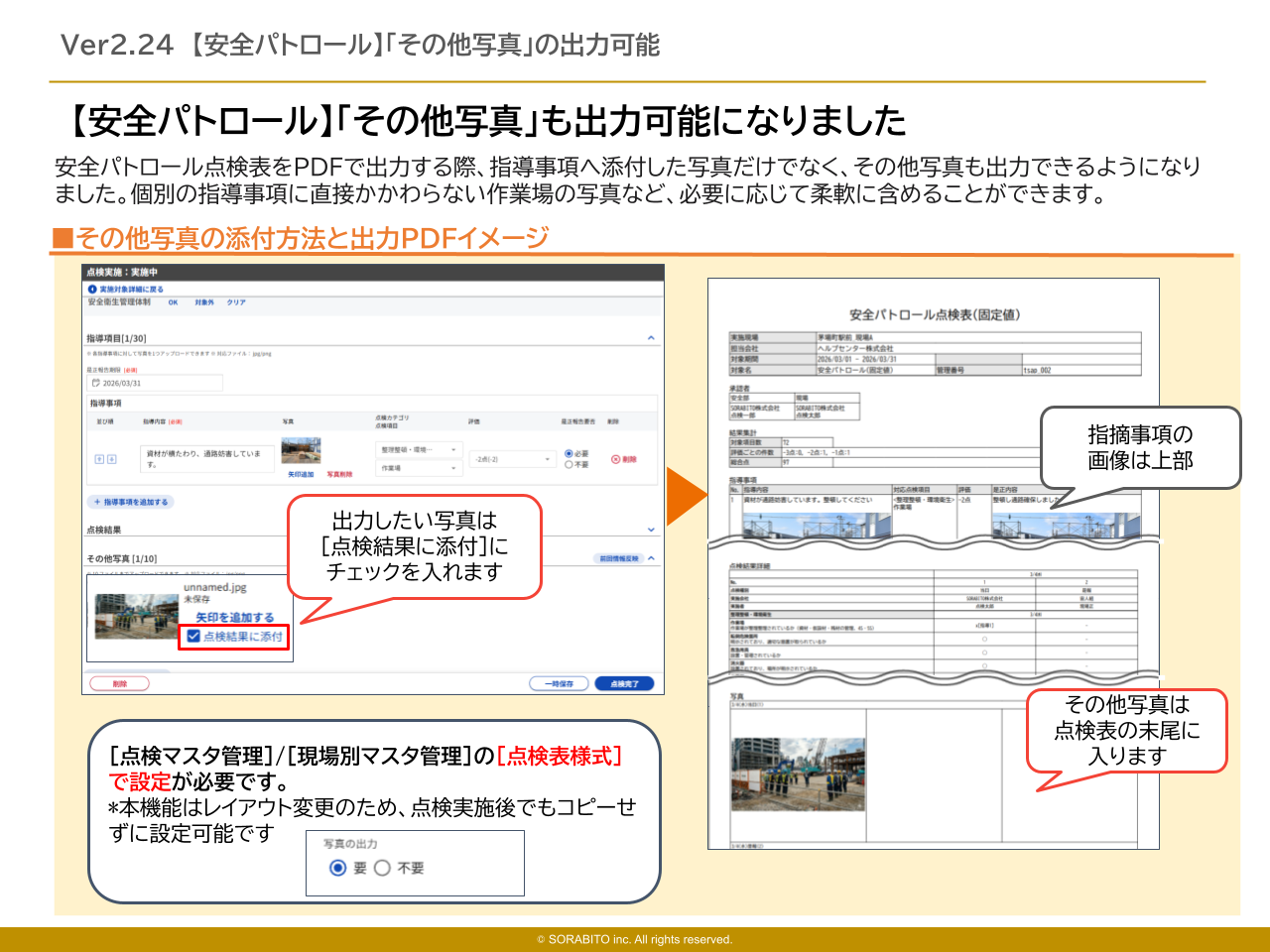The height and width of the screenshot is (952, 1270).
Task: Check the 点検結果に添付 checkbox
Action: (x=194, y=636)
